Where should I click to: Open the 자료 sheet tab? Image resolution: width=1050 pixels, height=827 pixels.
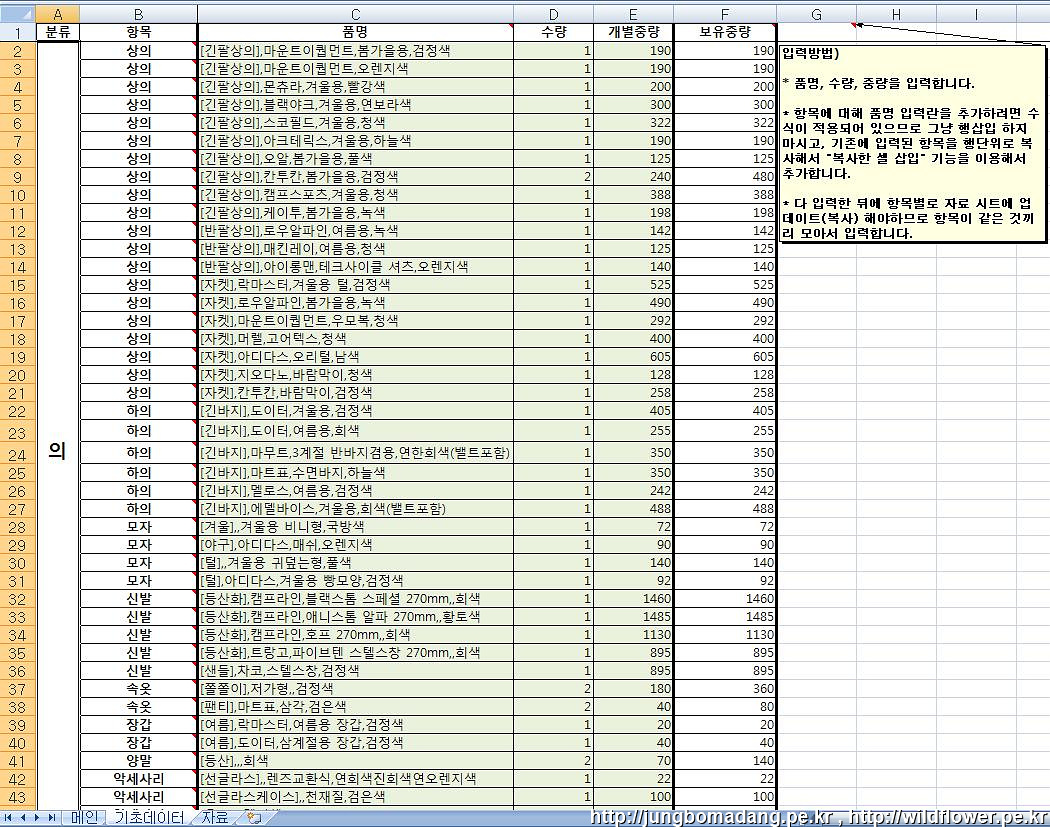(x=216, y=818)
